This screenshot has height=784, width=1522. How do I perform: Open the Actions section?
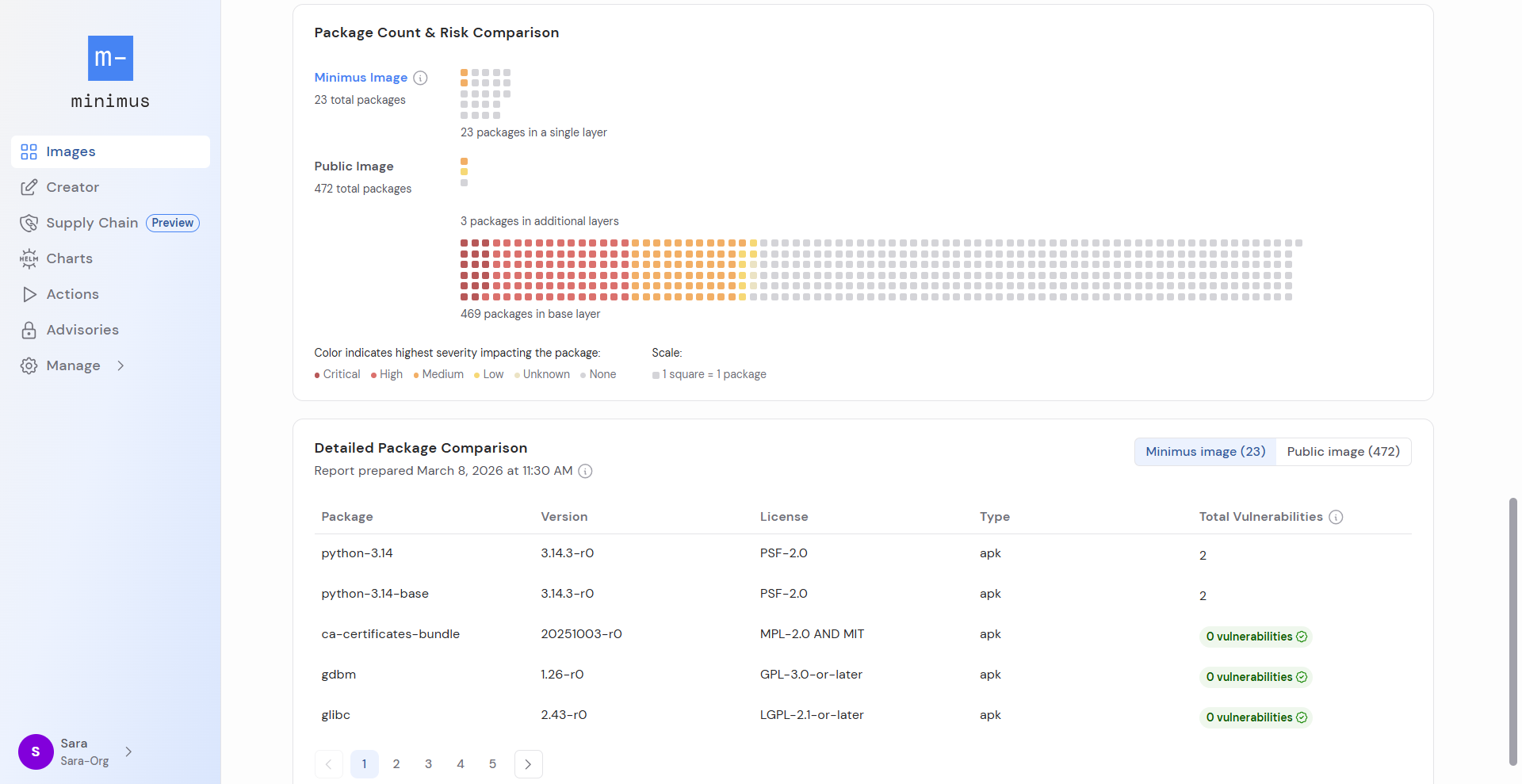(110, 294)
